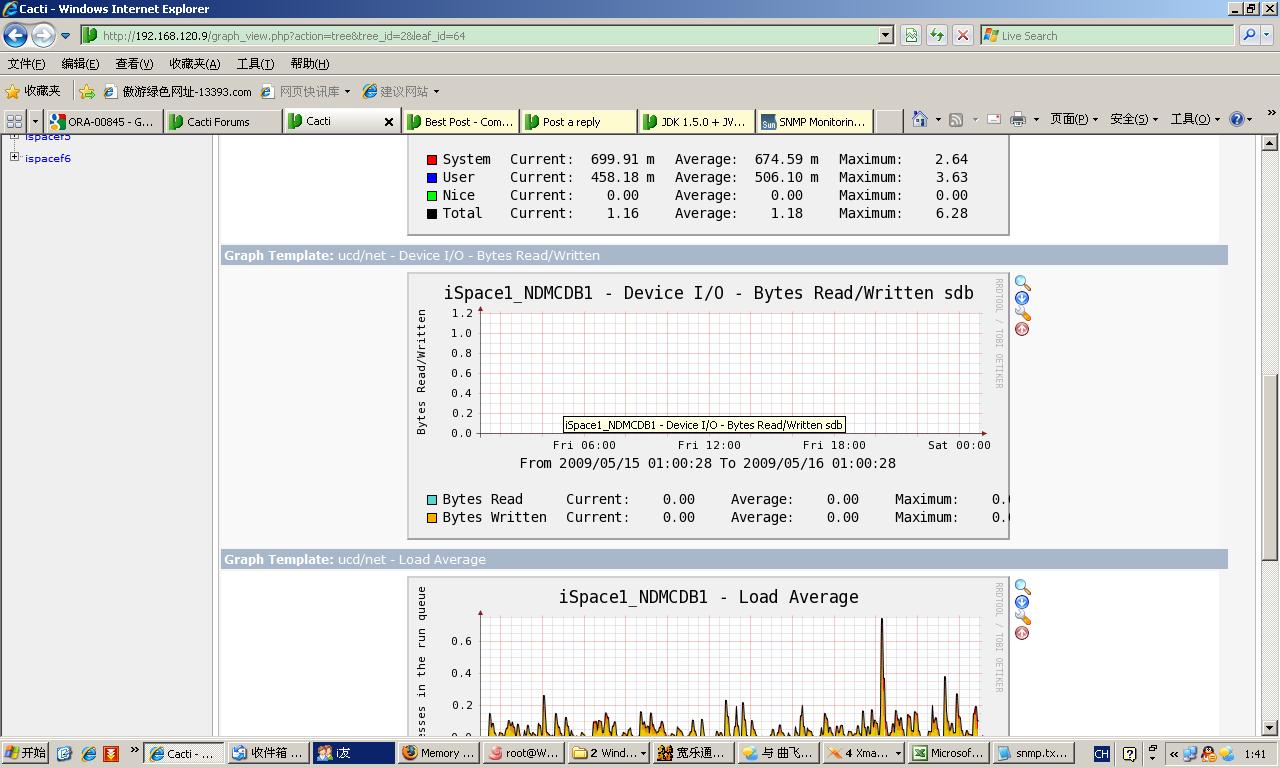The height and width of the screenshot is (768, 1280).
Task: Click the Live Search magnifier button
Action: pyautogui.click(x=1248, y=35)
